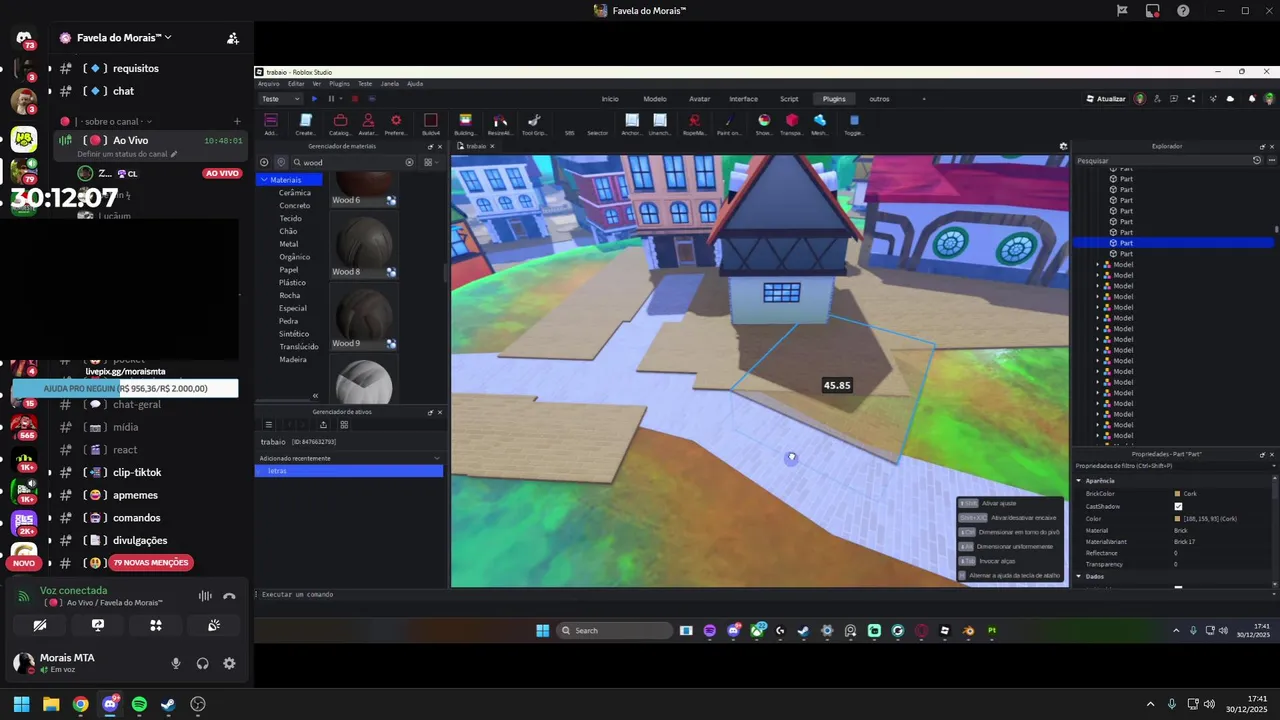This screenshot has height=720, width=1280.
Task: Disconnect from Discord voice channel
Action: (x=229, y=596)
